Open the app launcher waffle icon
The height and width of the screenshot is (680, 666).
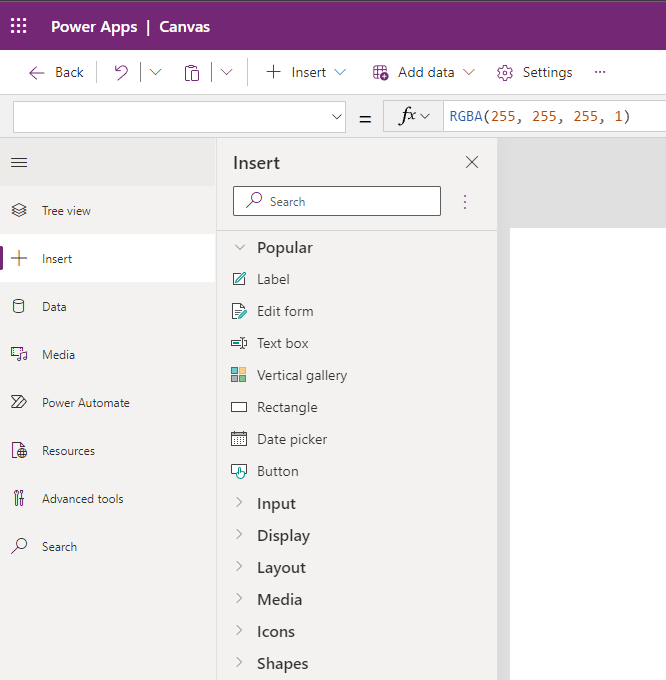[19, 26]
